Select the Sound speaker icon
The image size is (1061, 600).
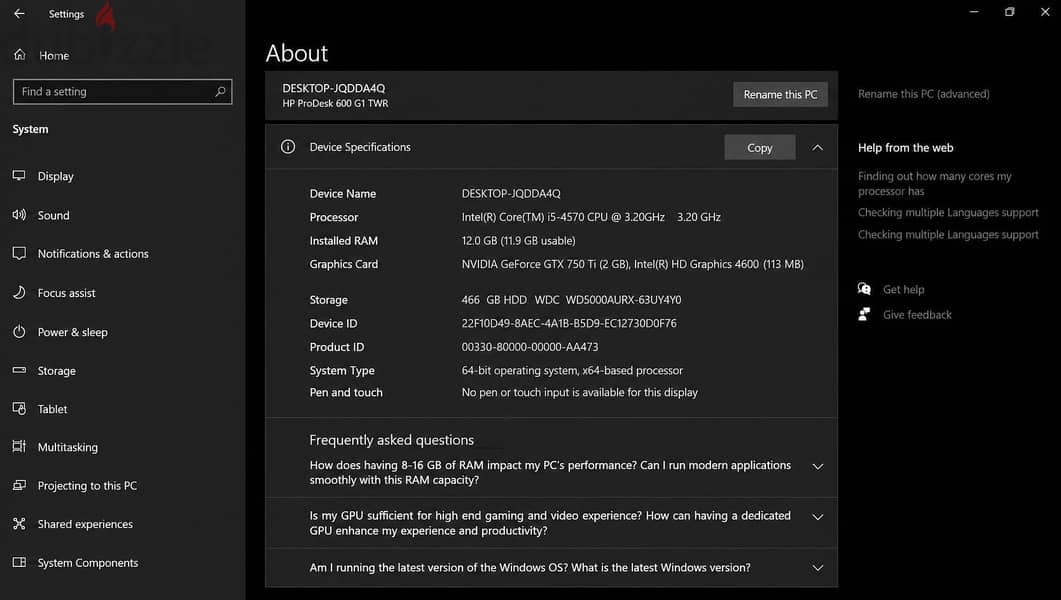19,214
